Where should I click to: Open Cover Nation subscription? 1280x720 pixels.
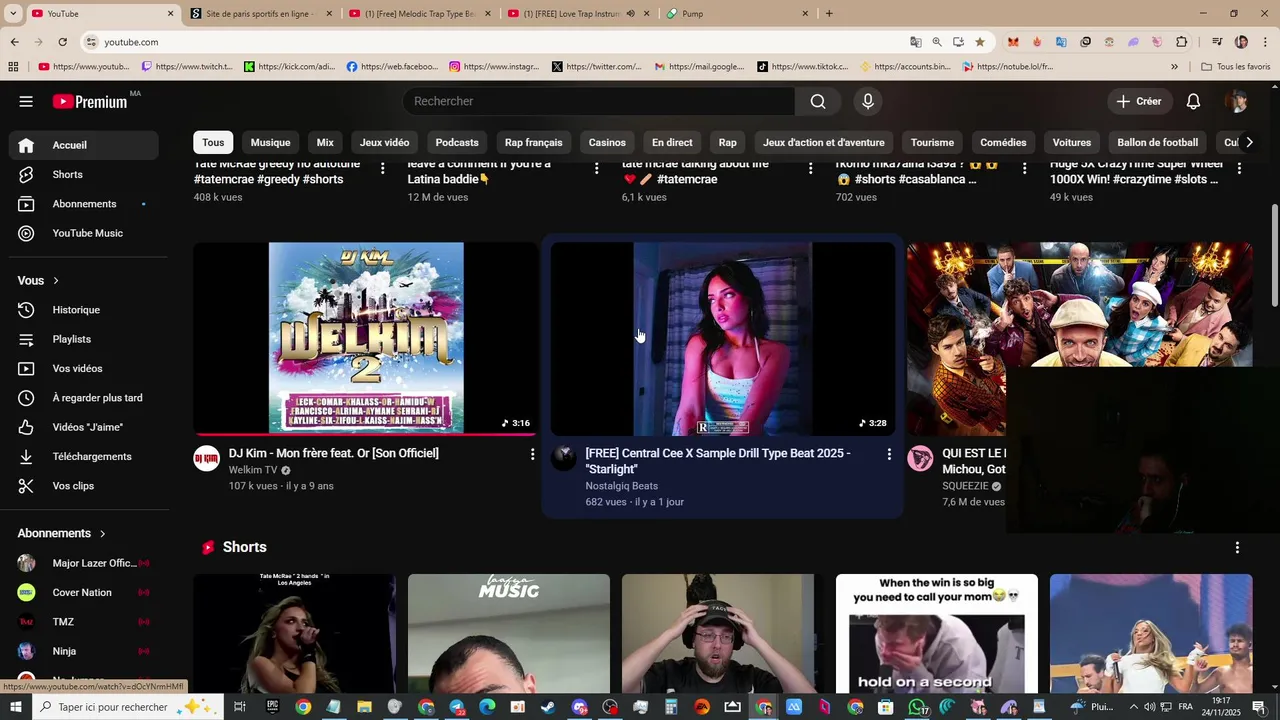[84, 592]
